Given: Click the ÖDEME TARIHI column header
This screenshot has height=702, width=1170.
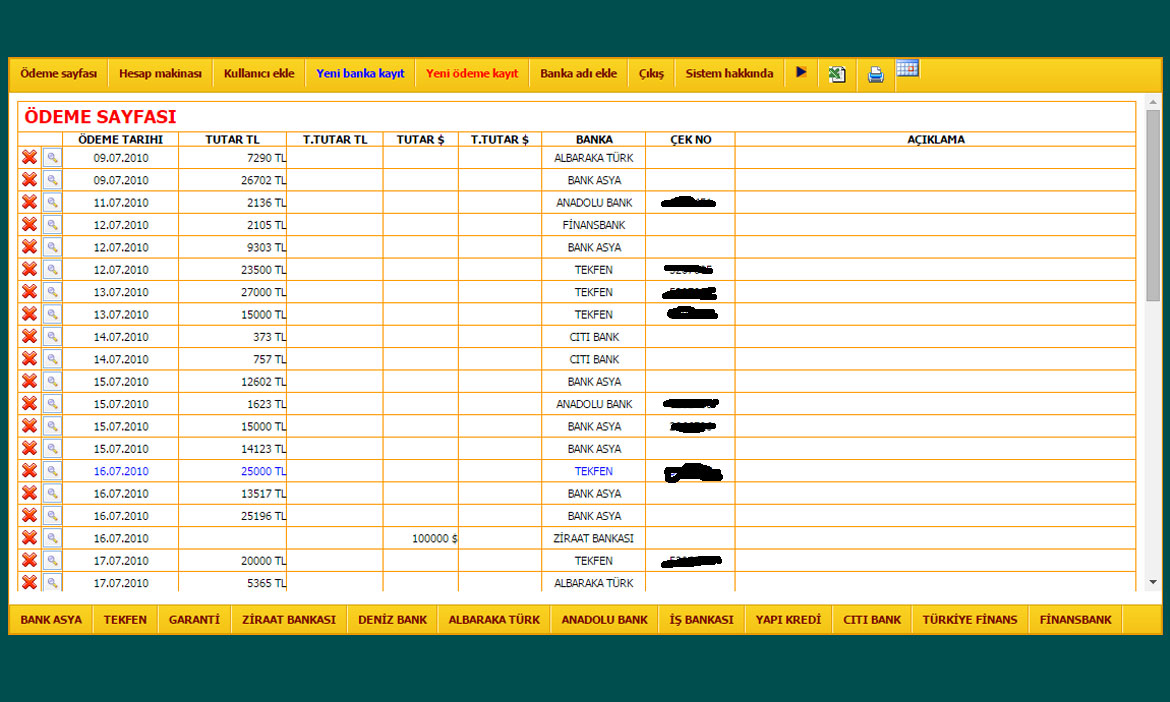Looking at the screenshot, I should click(x=120, y=139).
